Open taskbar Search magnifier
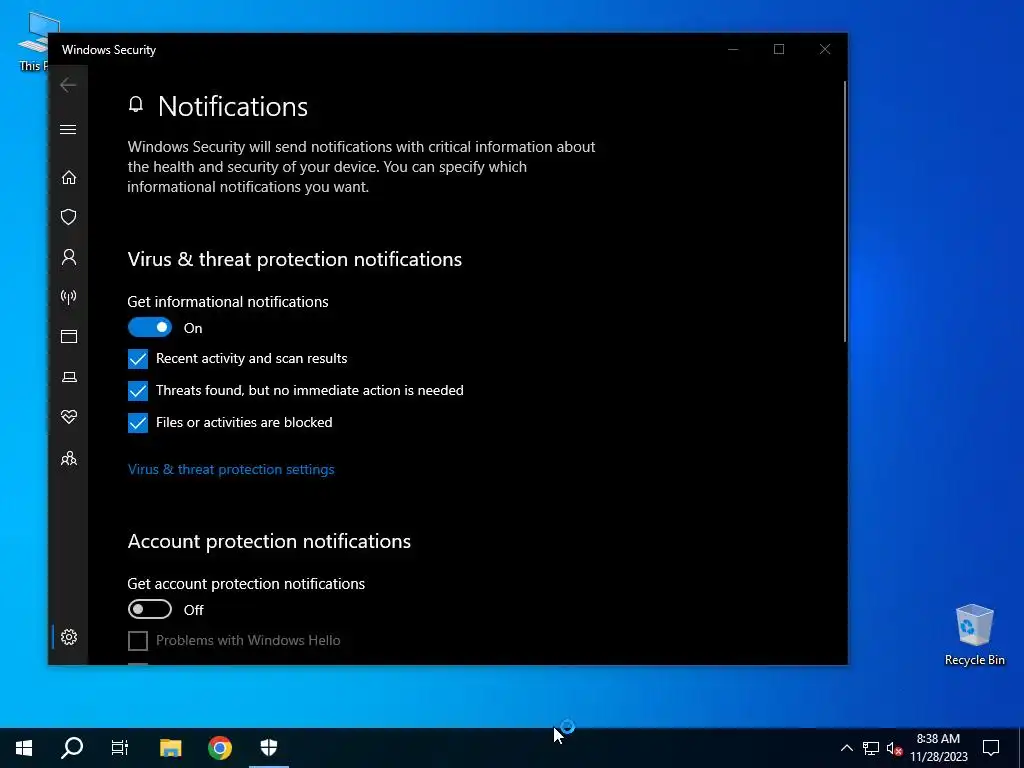Viewport: 1024px width, 768px height. [x=72, y=748]
